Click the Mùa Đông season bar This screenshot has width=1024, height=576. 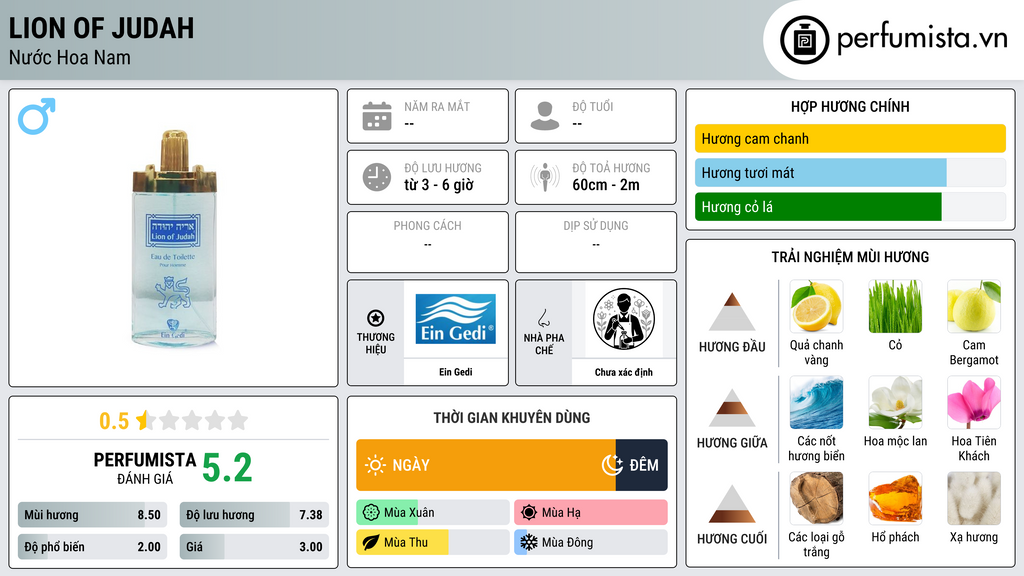coord(591,543)
